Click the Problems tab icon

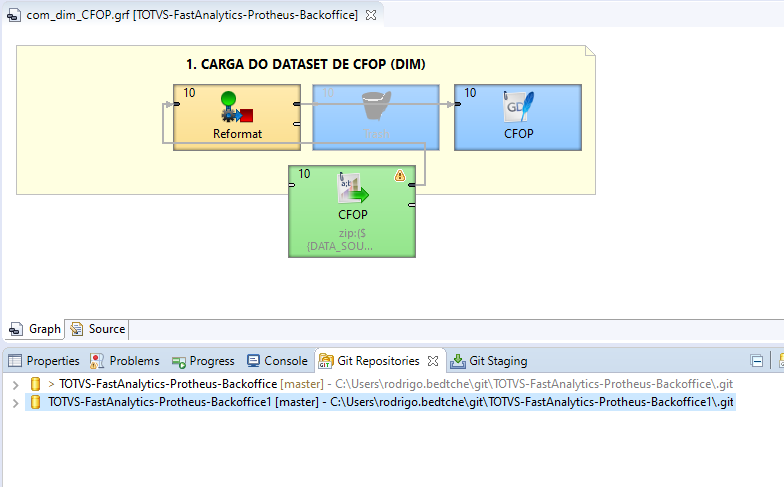[96, 361]
